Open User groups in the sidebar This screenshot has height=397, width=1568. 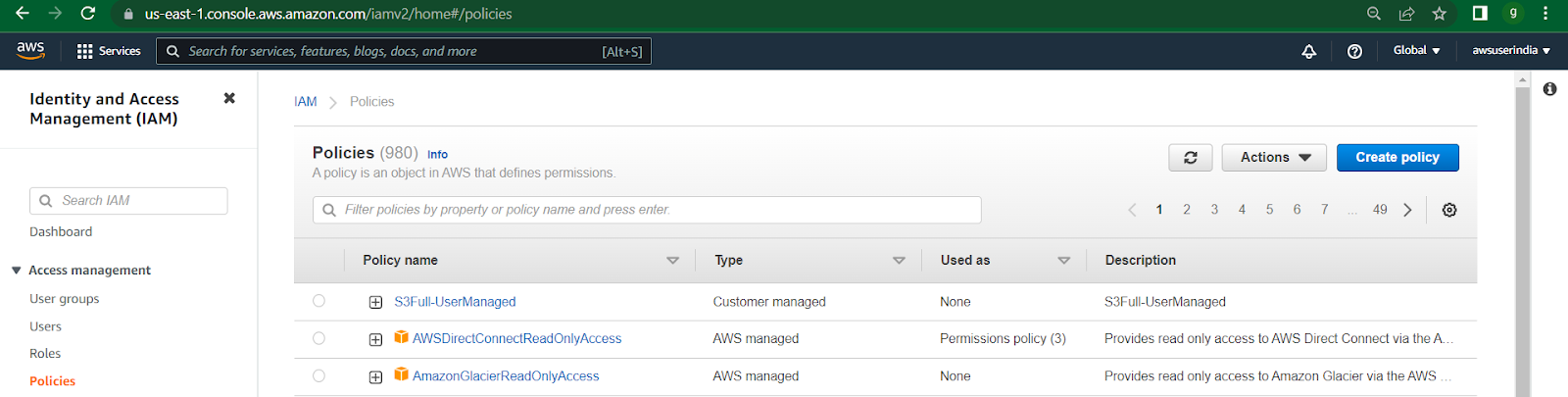click(65, 299)
